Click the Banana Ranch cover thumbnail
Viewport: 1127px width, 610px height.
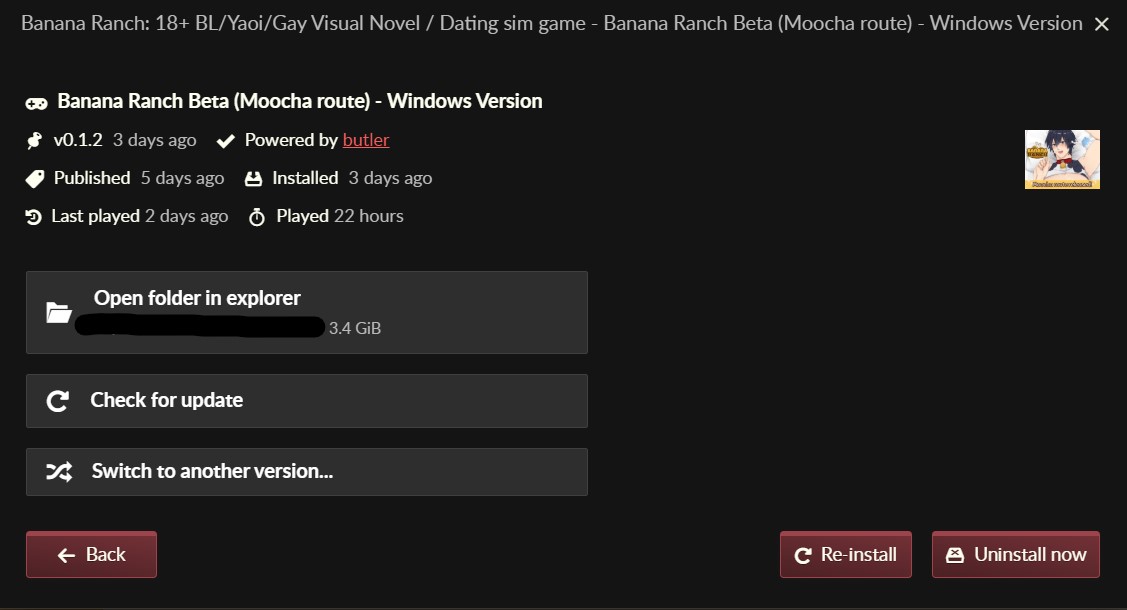point(1062,159)
